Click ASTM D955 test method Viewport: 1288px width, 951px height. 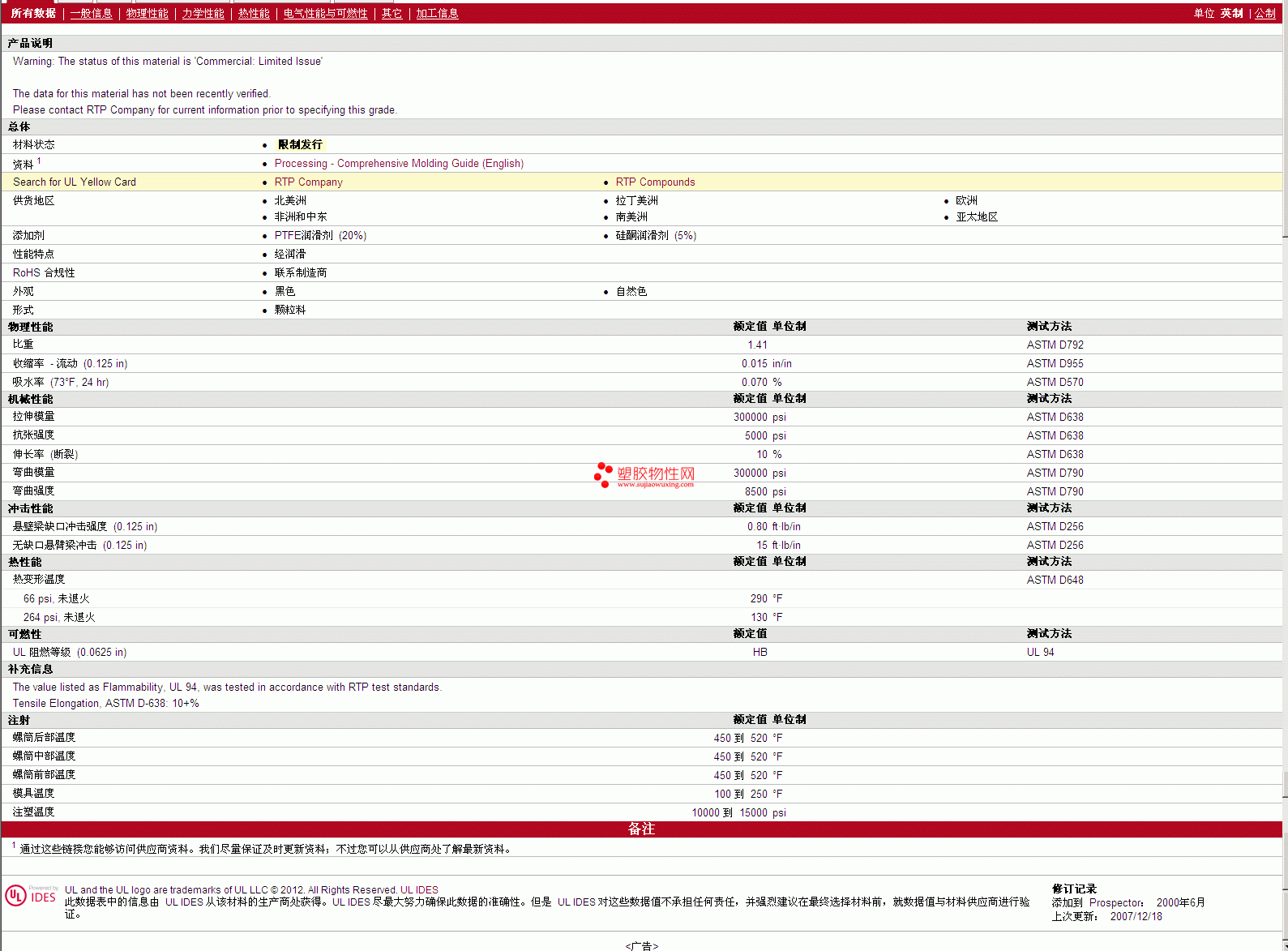pyautogui.click(x=1055, y=363)
